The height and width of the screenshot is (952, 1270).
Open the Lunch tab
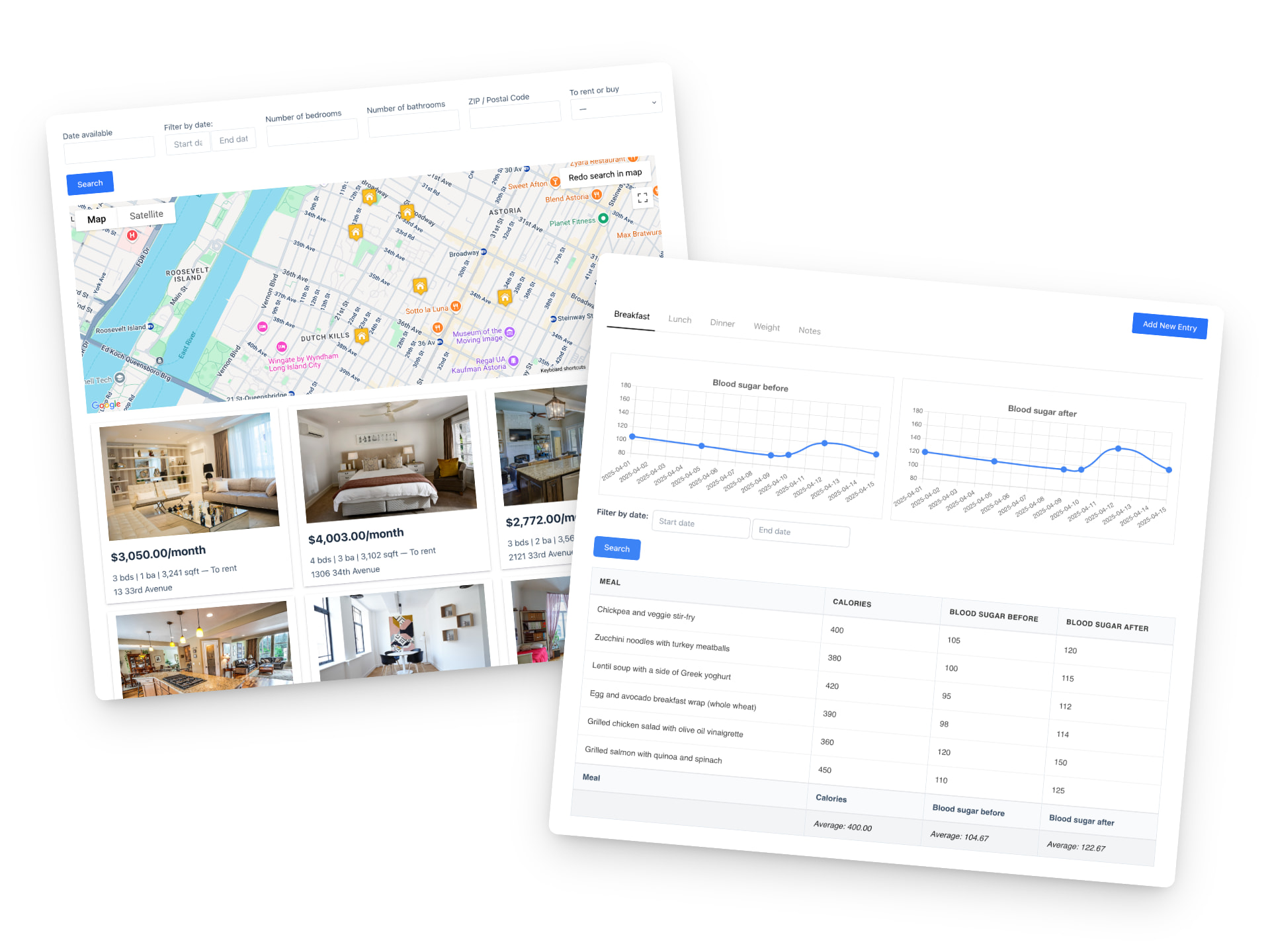(679, 319)
